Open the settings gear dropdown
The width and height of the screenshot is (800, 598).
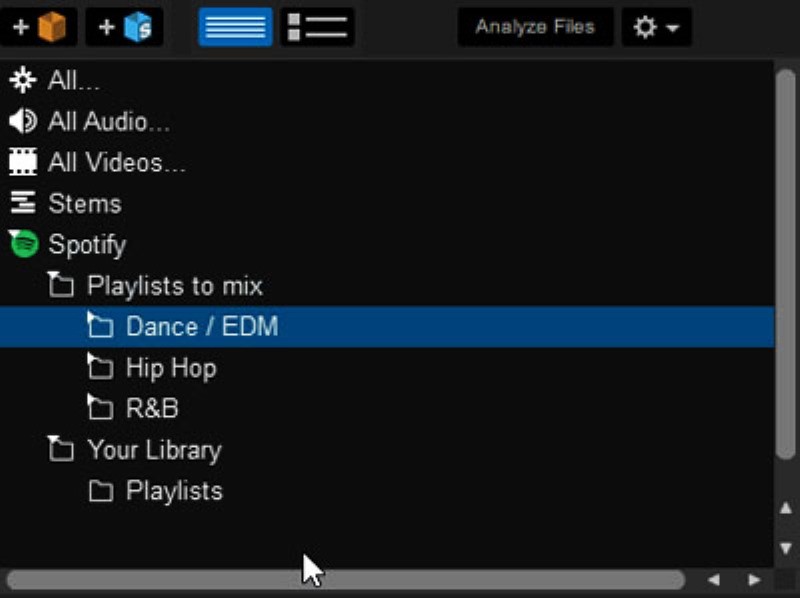[656, 27]
